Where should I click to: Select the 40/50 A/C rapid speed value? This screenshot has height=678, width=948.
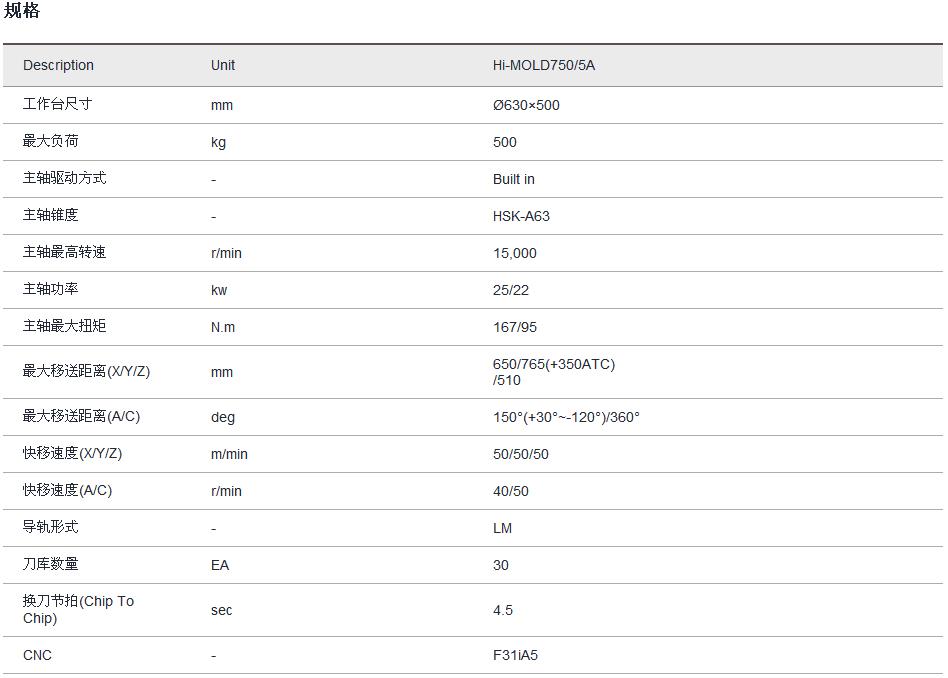(510, 491)
